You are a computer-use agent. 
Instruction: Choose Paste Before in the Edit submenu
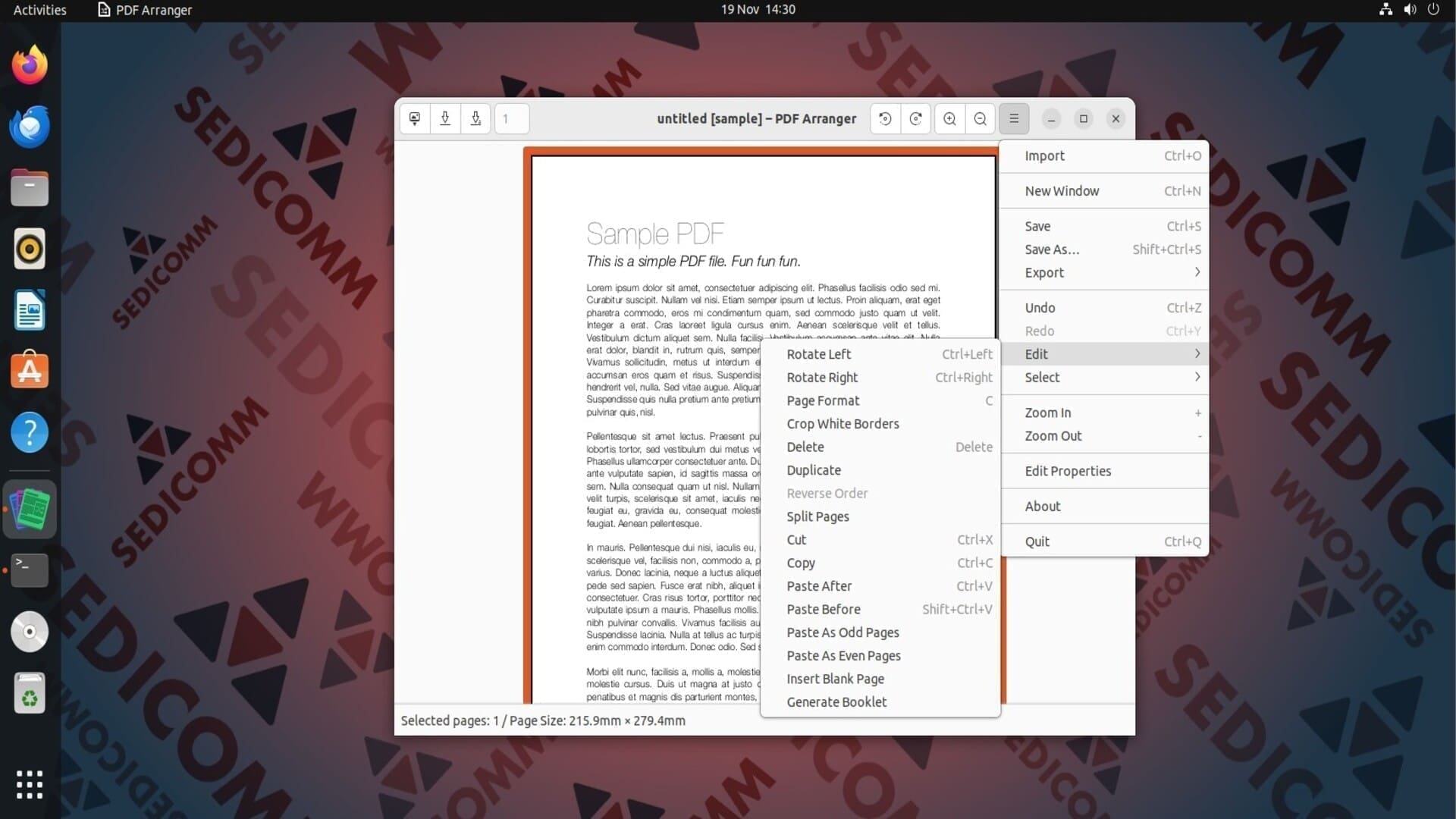pos(880,610)
